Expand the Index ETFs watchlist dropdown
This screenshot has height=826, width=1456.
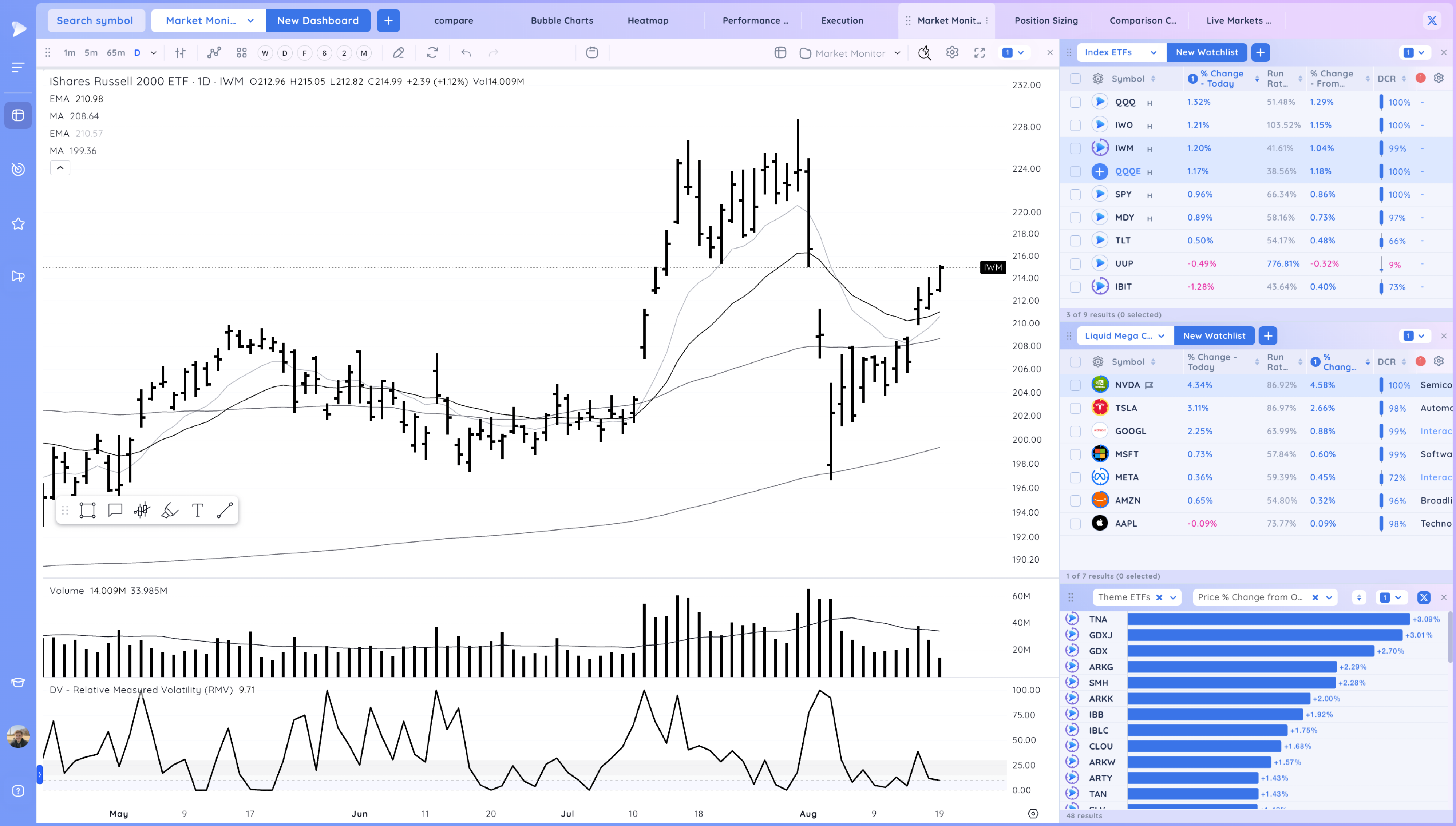click(x=1153, y=52)
